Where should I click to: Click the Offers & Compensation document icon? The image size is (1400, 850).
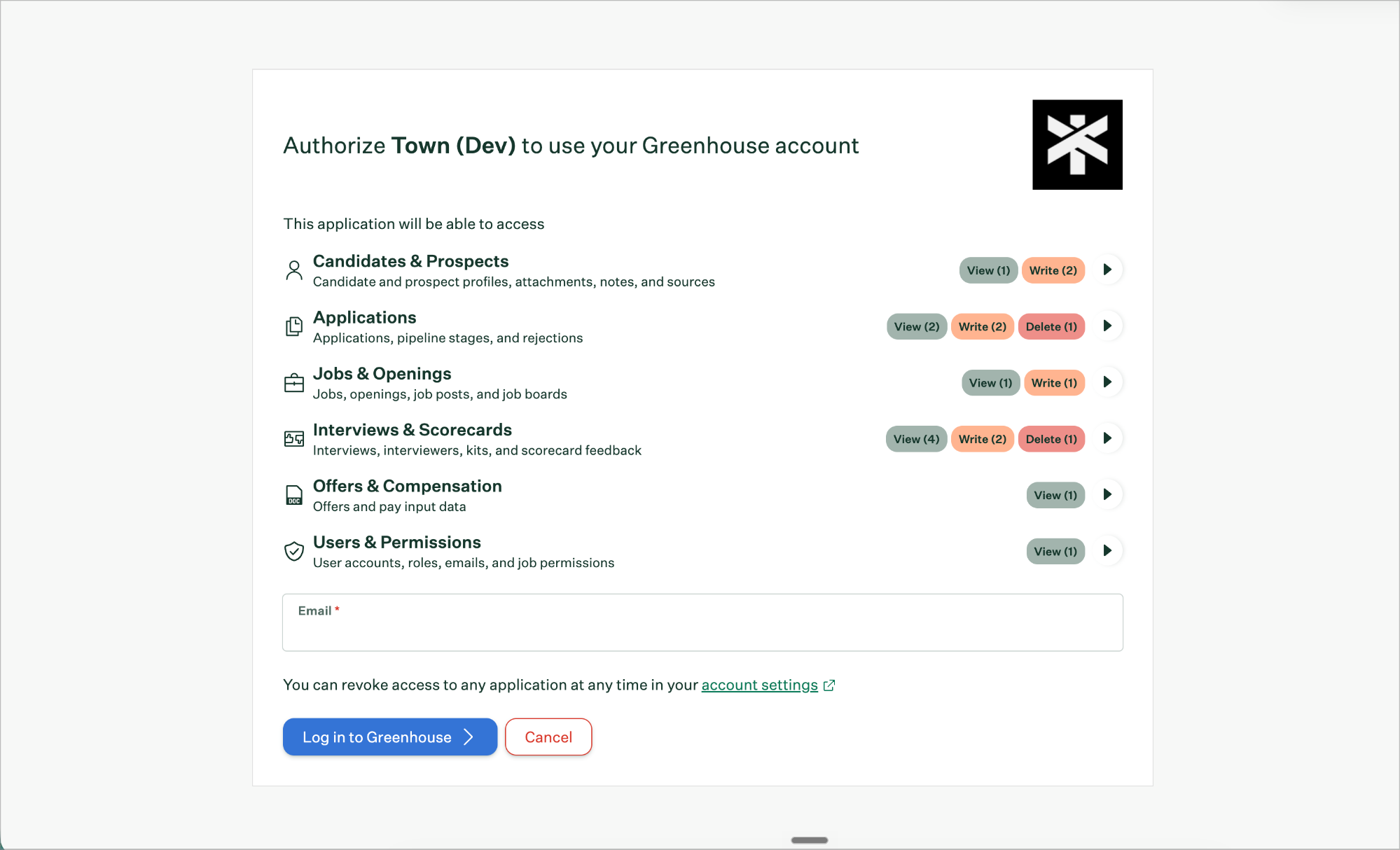pyautogui.click(x=294, y=495)
